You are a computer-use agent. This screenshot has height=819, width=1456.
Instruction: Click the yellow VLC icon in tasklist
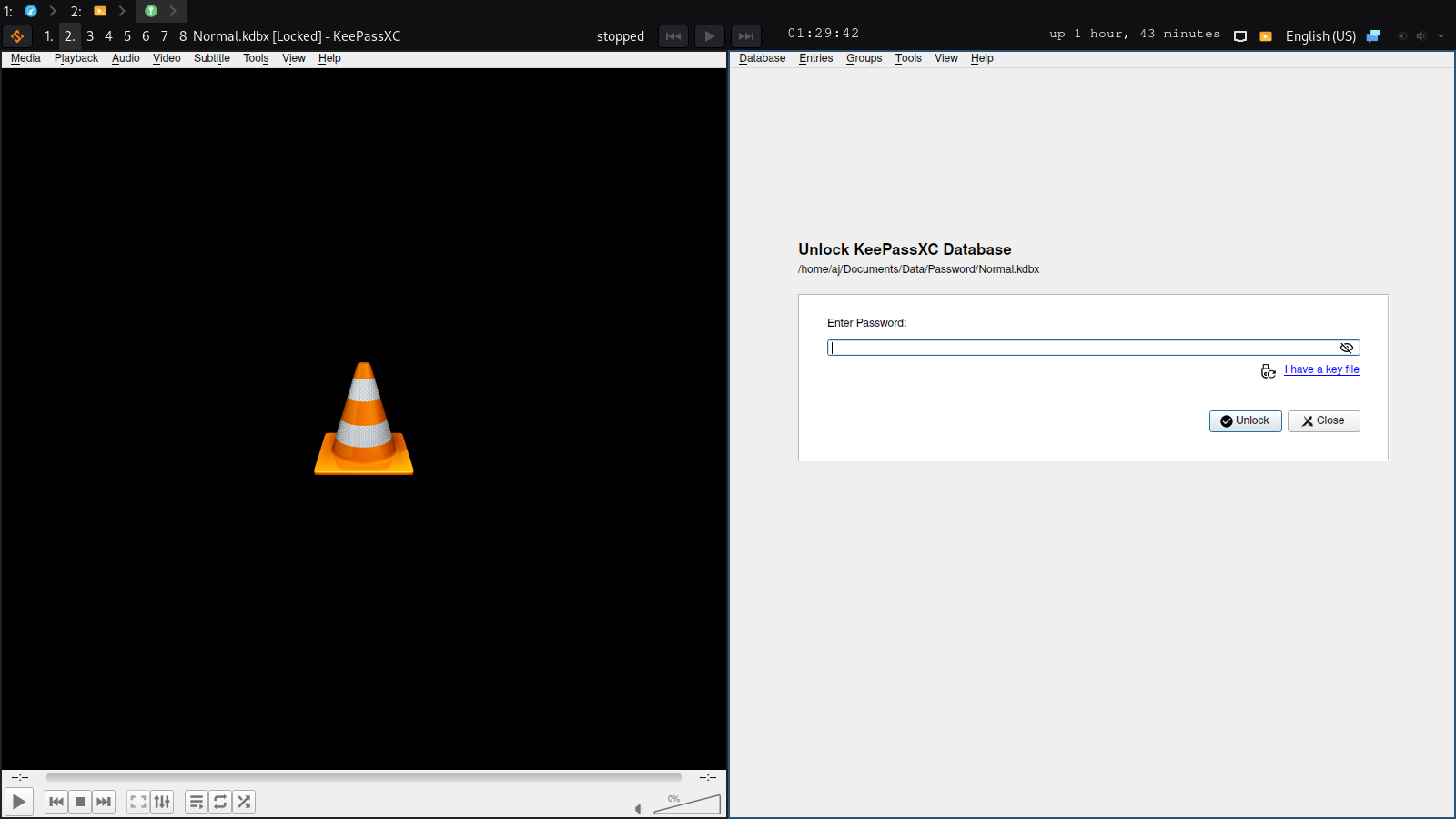(x=100, y=11)
